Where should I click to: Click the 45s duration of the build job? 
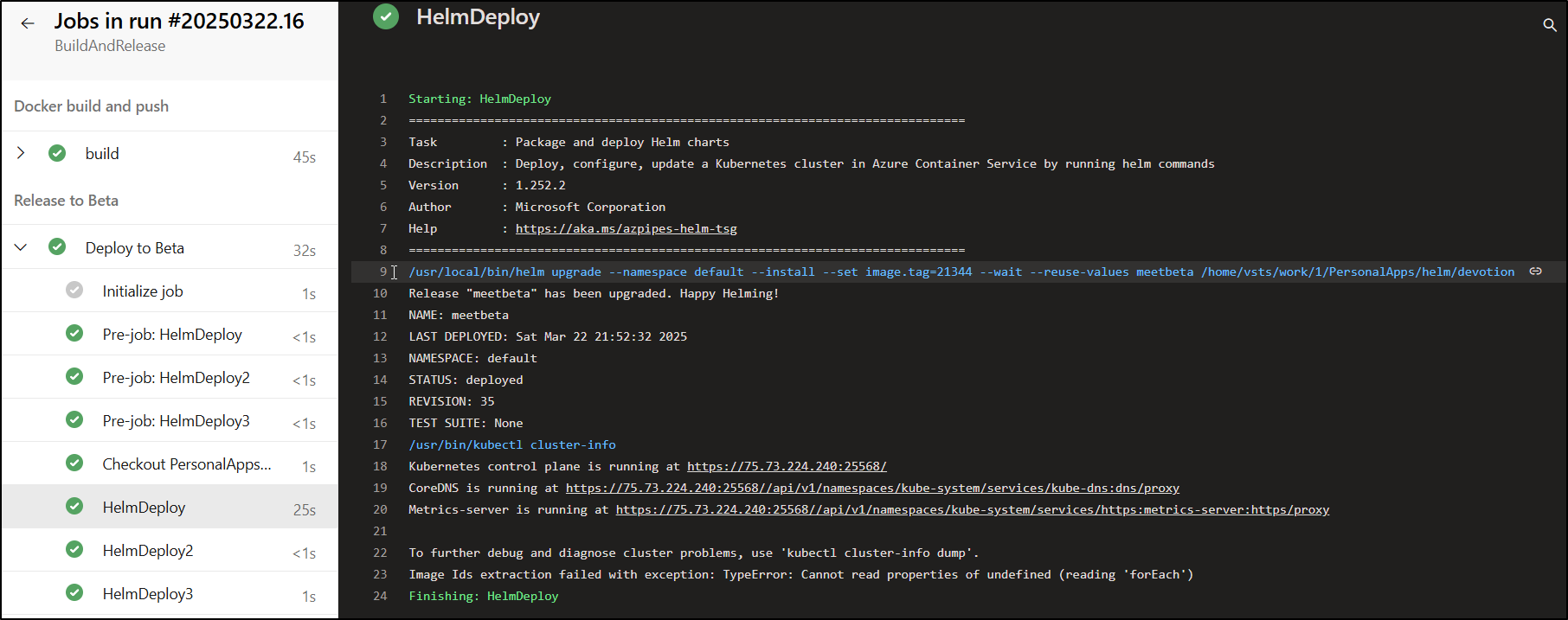[305, 157]
